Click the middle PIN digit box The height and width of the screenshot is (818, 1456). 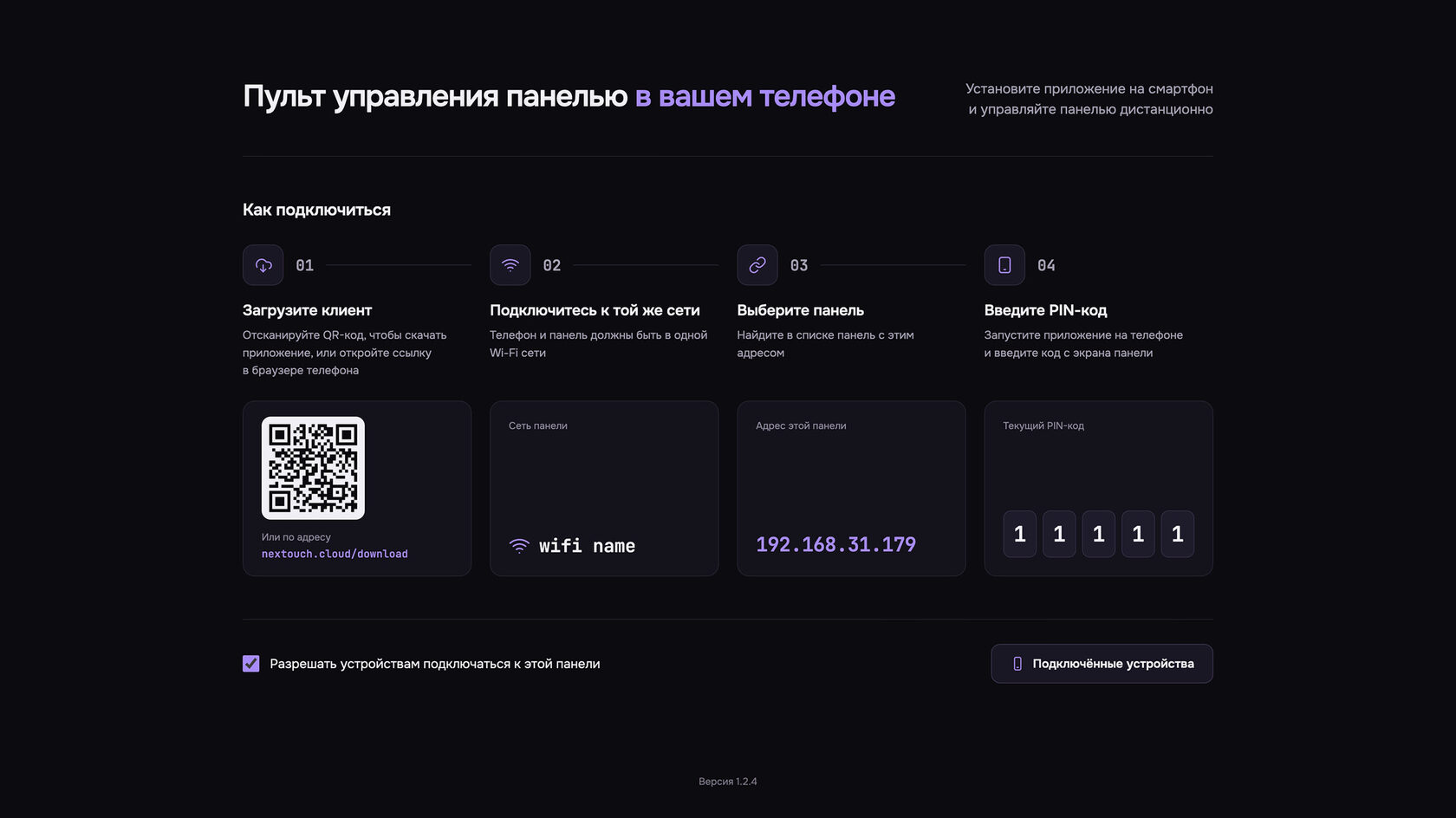(x=1099, y=534)
